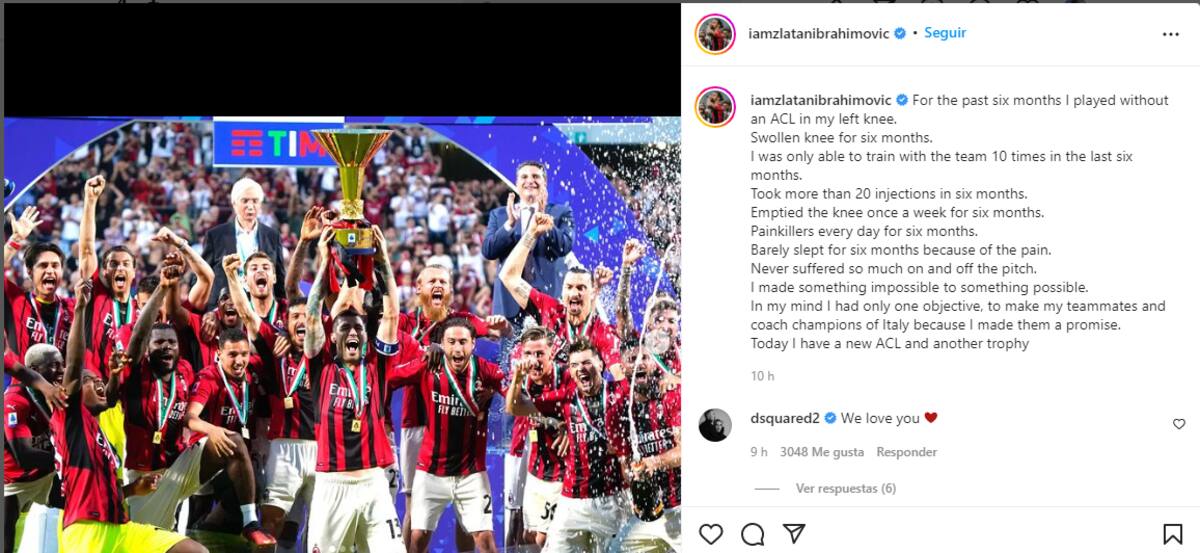1200x553 pixels.
Task: Share post via paper plane icon
Action: (x=794, y=534)
